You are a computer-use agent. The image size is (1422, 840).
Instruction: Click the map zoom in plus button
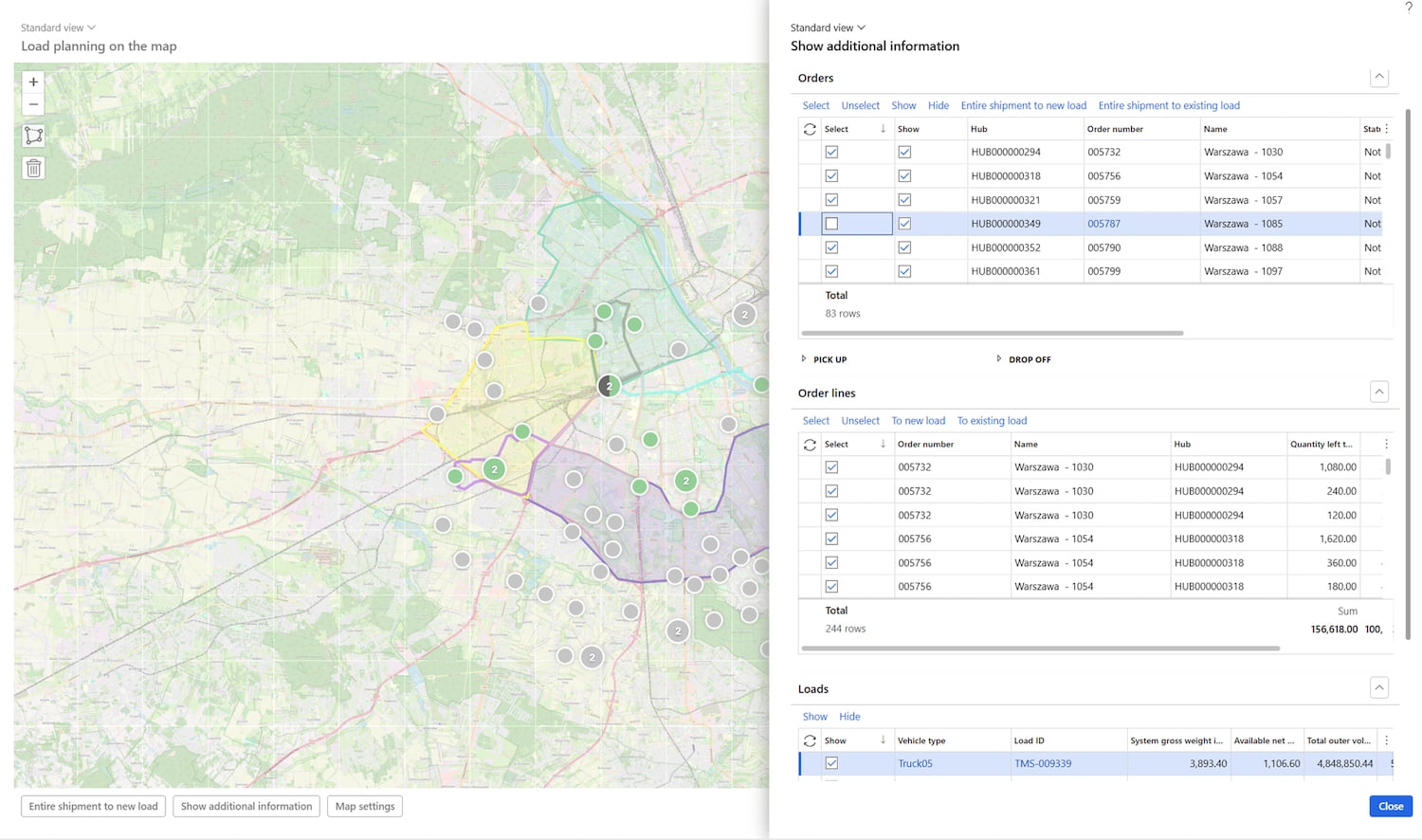tap(33, 82)
